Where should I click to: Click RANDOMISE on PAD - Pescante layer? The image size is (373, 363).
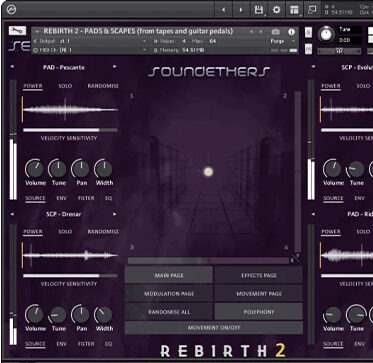(x=103, y=86)
